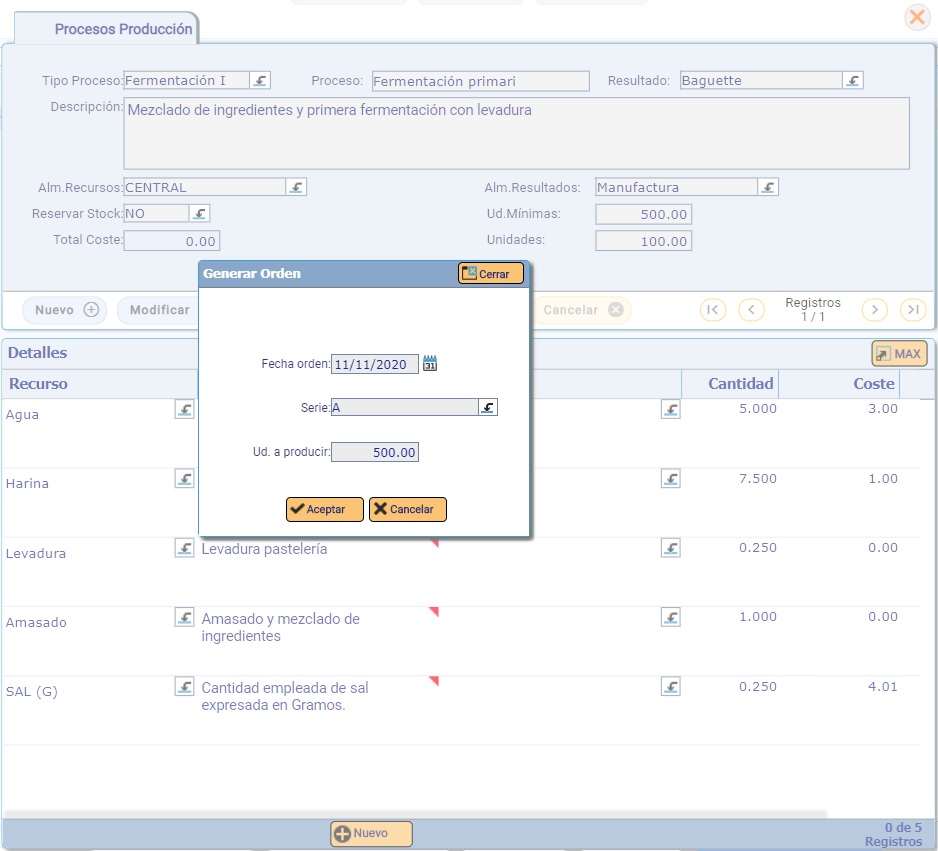Image resolution: width=938 pixels, height=851 pixels.
Task: Click lookup icon left of Levadura's 0.250 quantity
Action: point(671,548)
